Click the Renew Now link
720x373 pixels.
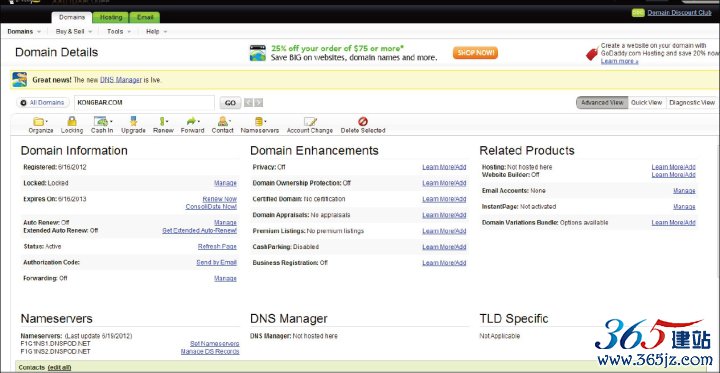(x=219, y=199)
